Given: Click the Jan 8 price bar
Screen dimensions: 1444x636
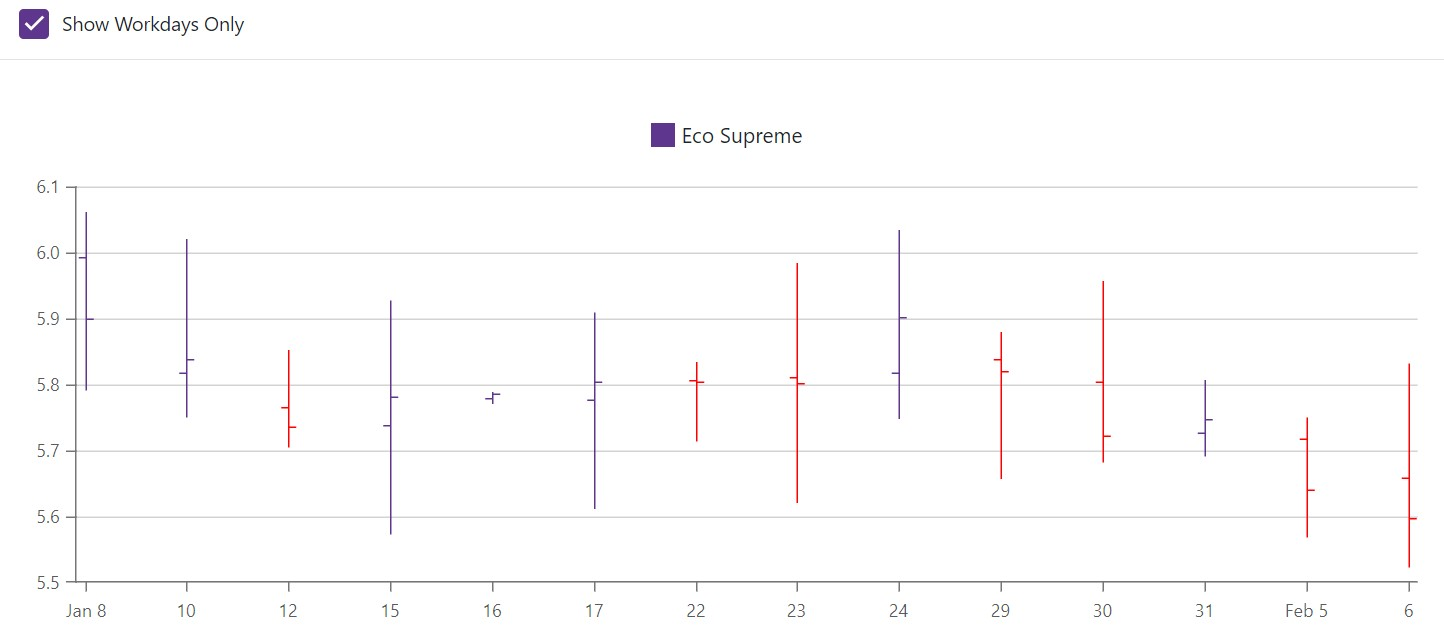Looking at the screenshot, I should (x=85, y=300).
